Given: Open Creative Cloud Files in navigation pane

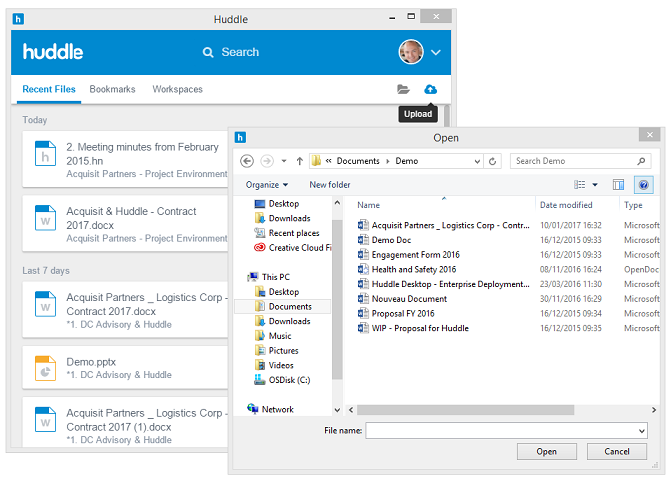Looking at the screenshot, I should pyautogui.click(x=293, y=248).
